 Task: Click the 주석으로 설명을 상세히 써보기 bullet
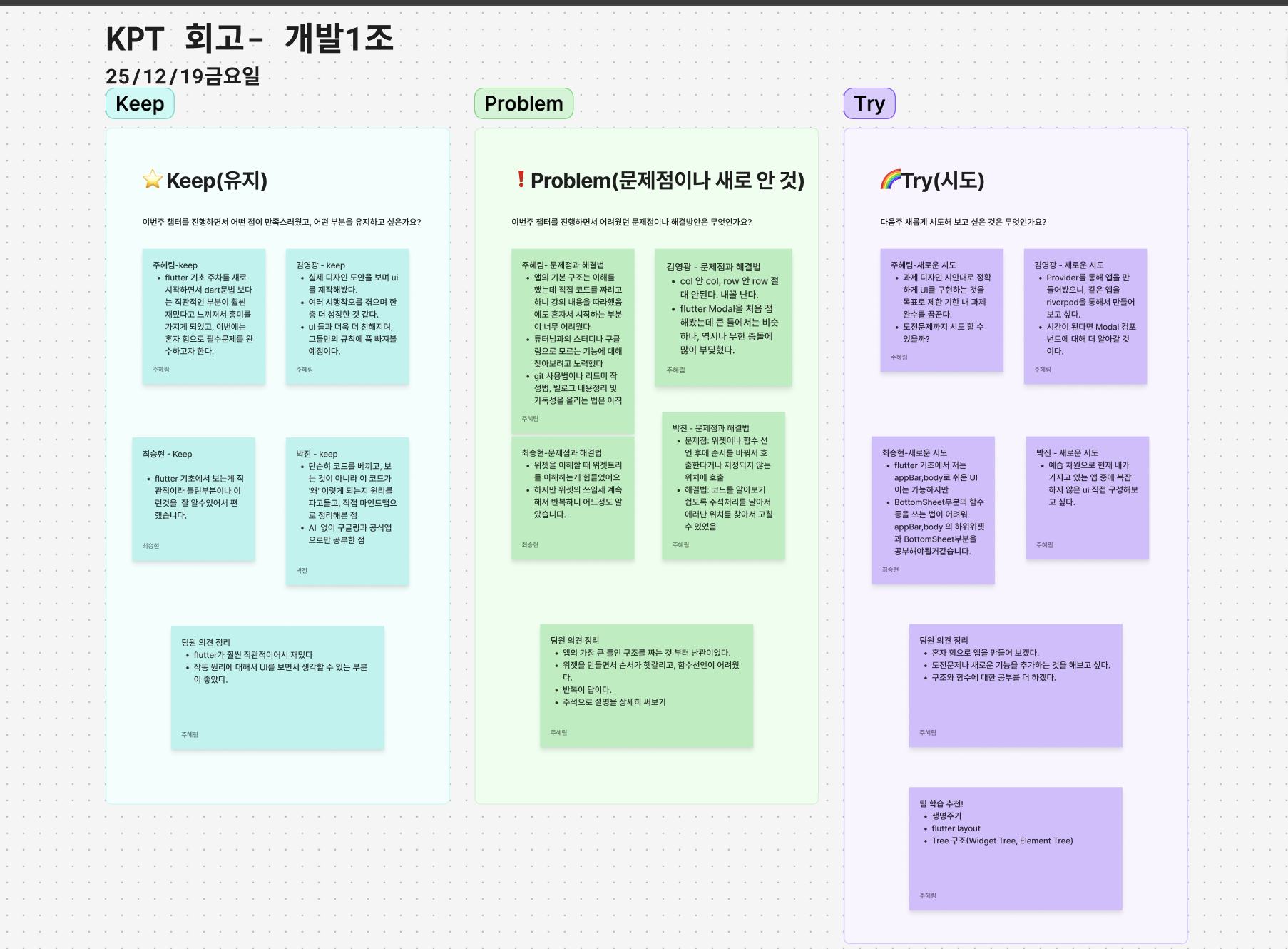tap(614, 702)
